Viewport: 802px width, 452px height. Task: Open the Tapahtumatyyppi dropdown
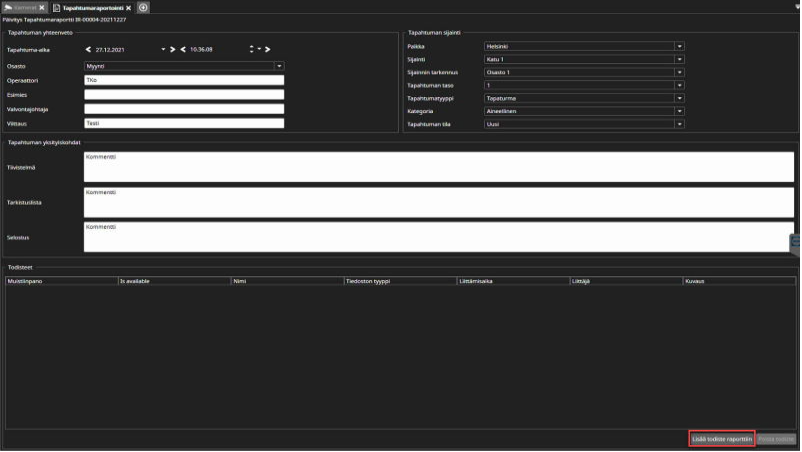click(679, 99)
